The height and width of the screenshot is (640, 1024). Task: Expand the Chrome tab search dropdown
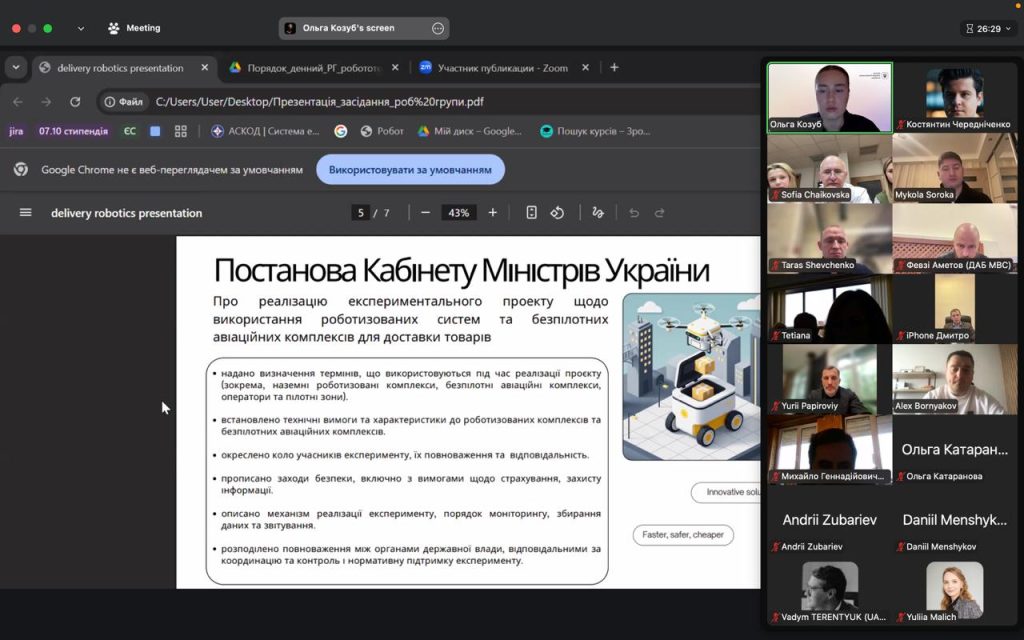tap(16, 68)
